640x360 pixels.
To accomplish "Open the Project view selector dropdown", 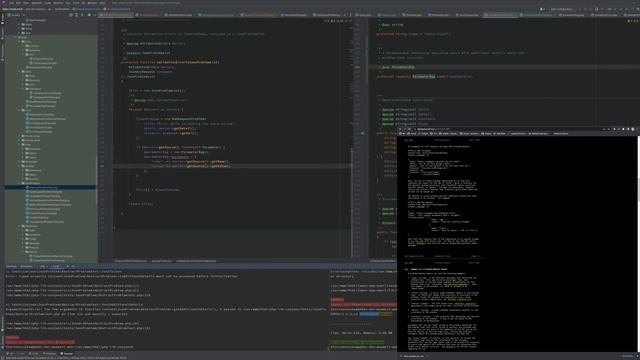I will (x=16, y=15).
